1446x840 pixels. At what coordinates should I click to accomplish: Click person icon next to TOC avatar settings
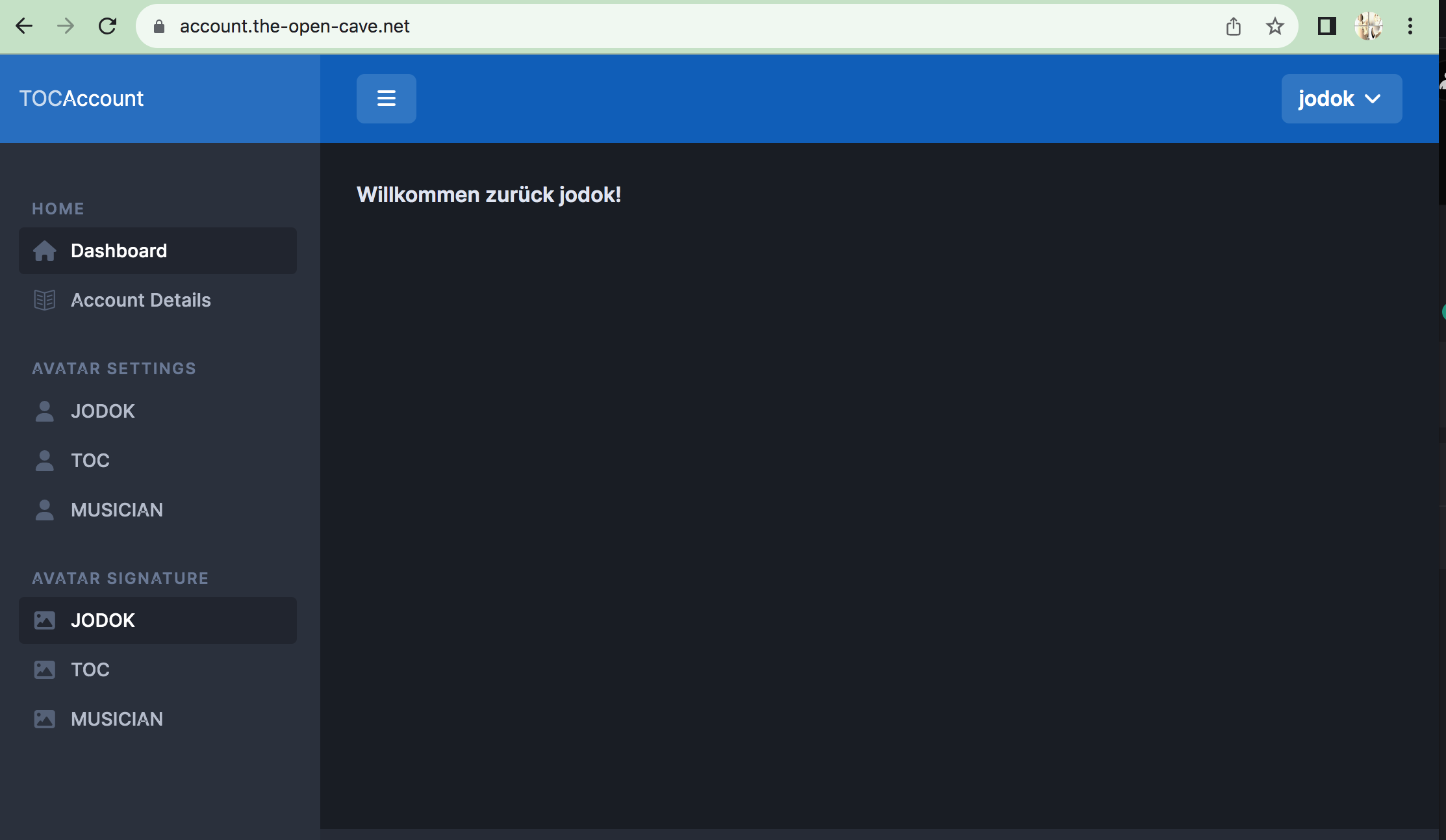coord(44,461)
